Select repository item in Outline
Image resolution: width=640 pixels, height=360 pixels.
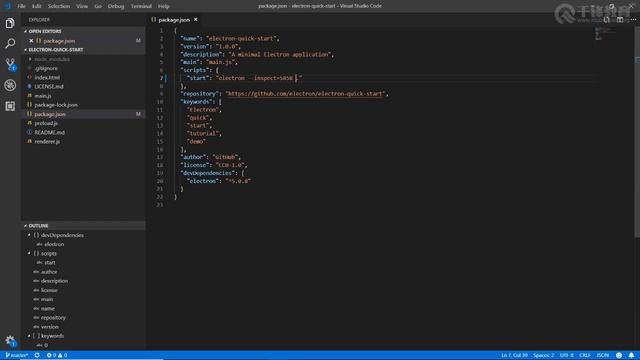(x=53, y=318)
